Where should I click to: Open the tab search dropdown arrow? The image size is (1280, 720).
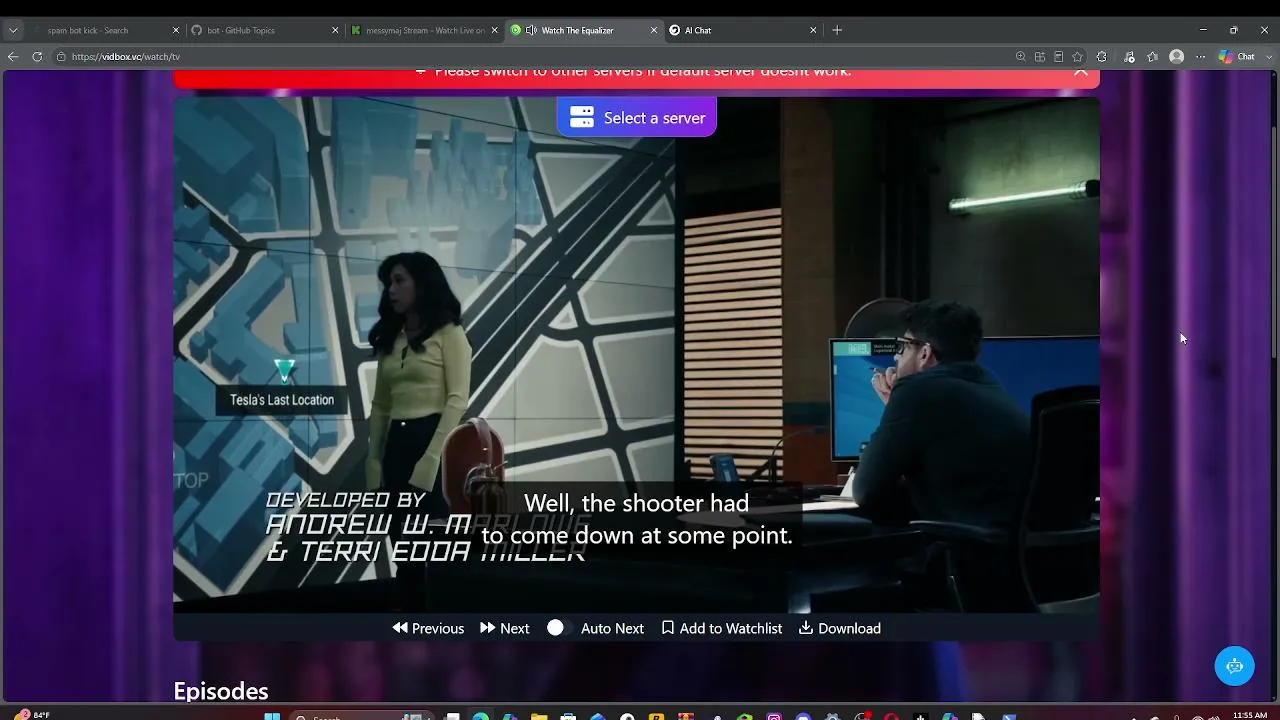pyautogui.click(x=13, y=30)
